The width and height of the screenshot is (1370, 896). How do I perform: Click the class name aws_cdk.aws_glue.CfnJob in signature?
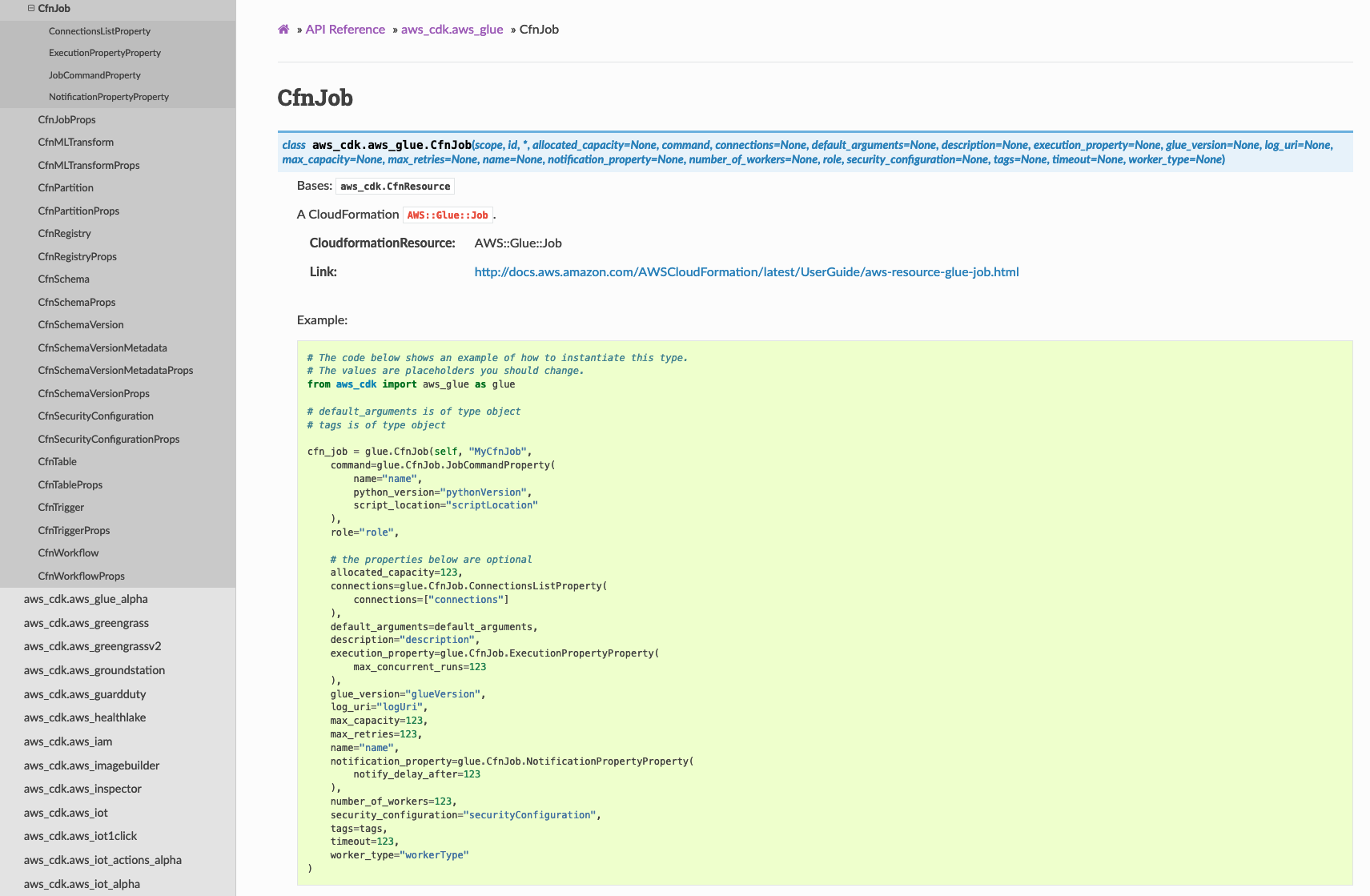[x=392, y=145]
